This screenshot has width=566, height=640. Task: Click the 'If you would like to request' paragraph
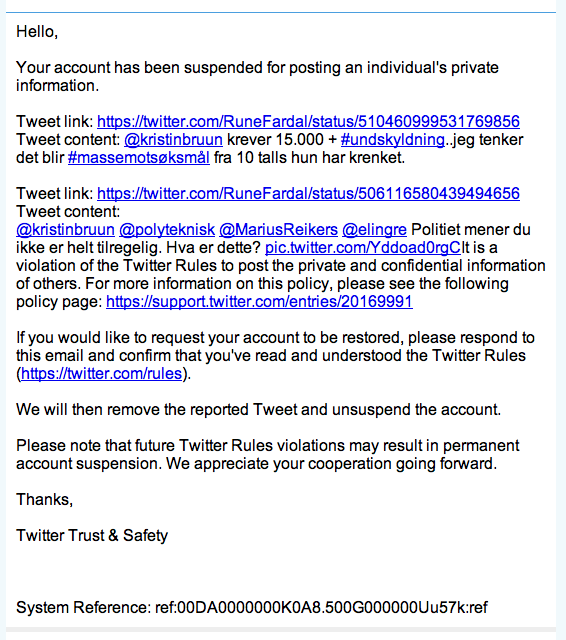[x=275, y=356]
